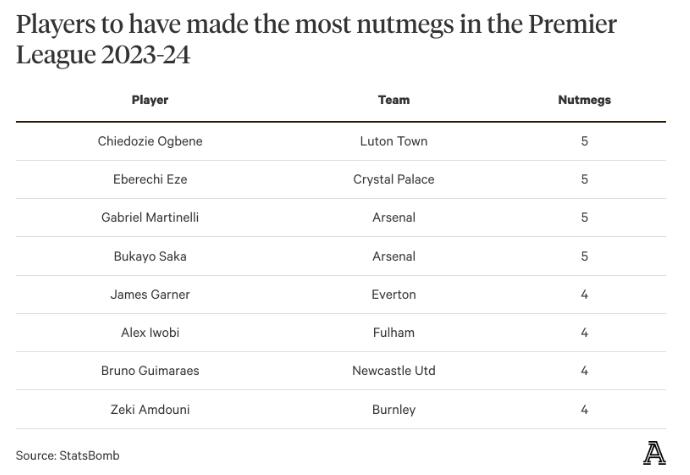Click the Team column header
Viewport: 690px width, 475px height.
click(394, 100)
